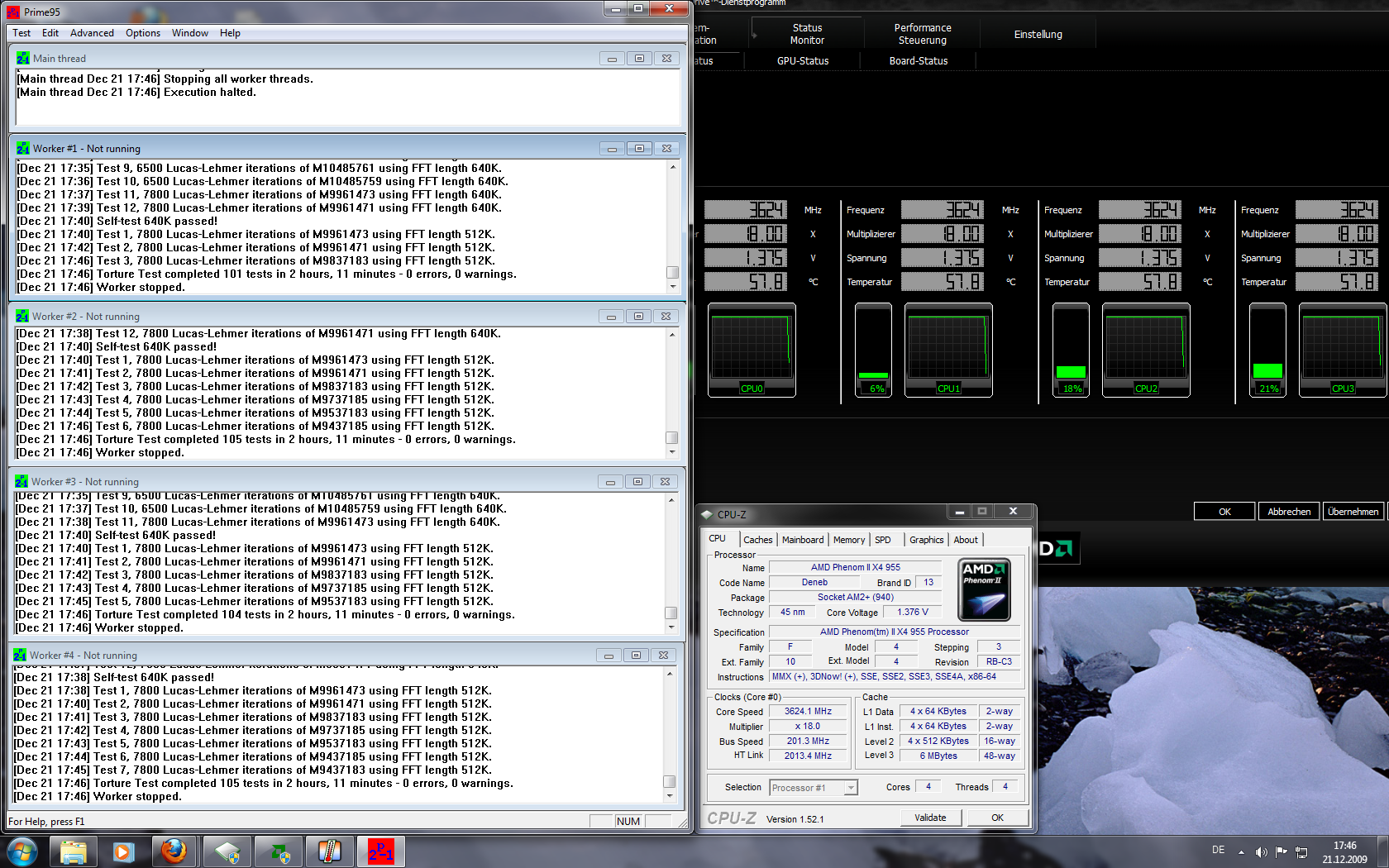Open the Windows Start menu orb
The height and width of the screenshot is (868, 1389).
point(21,851)
